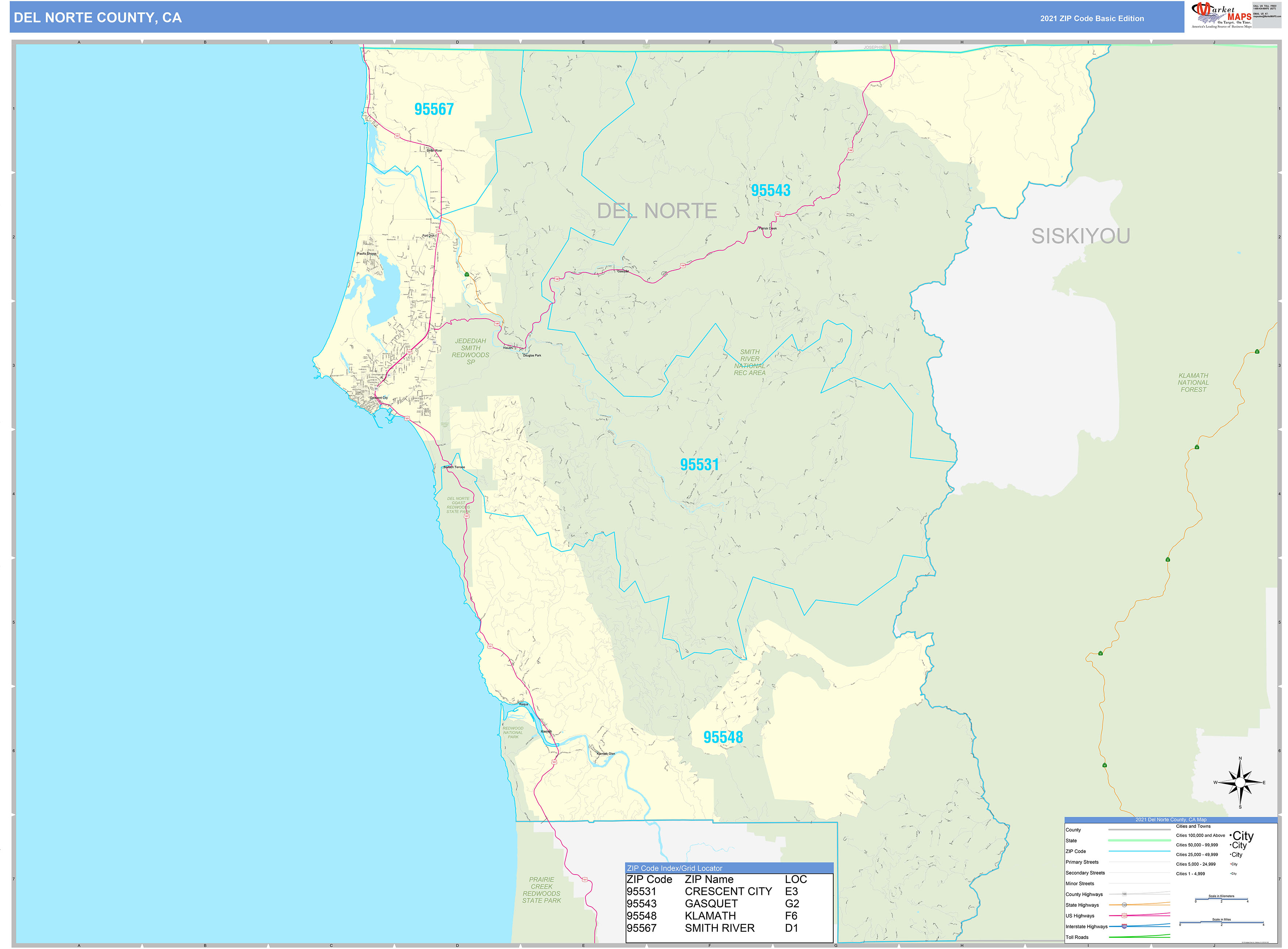This screenshot has width=1288, height=949.
Task: Click the US Highways symbol in the legend
Action: coord(1125,915)
